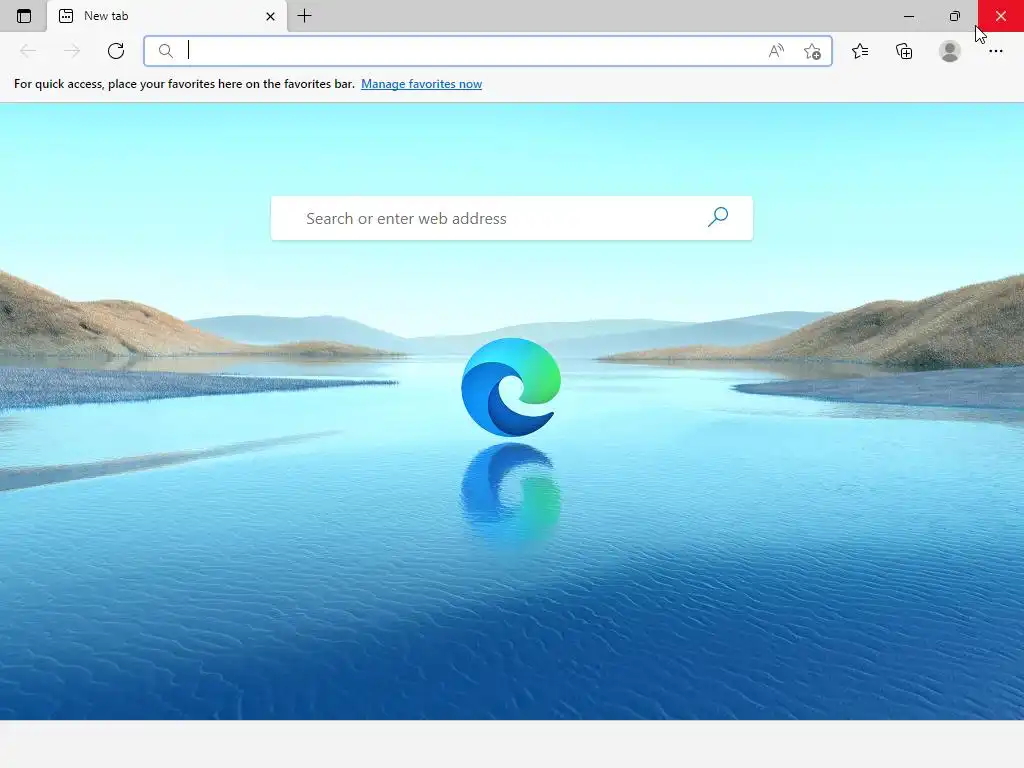Turn on Read aloud icon in address bar
The height and width of the screenshot is (768, 1024).
click(776, 51)
